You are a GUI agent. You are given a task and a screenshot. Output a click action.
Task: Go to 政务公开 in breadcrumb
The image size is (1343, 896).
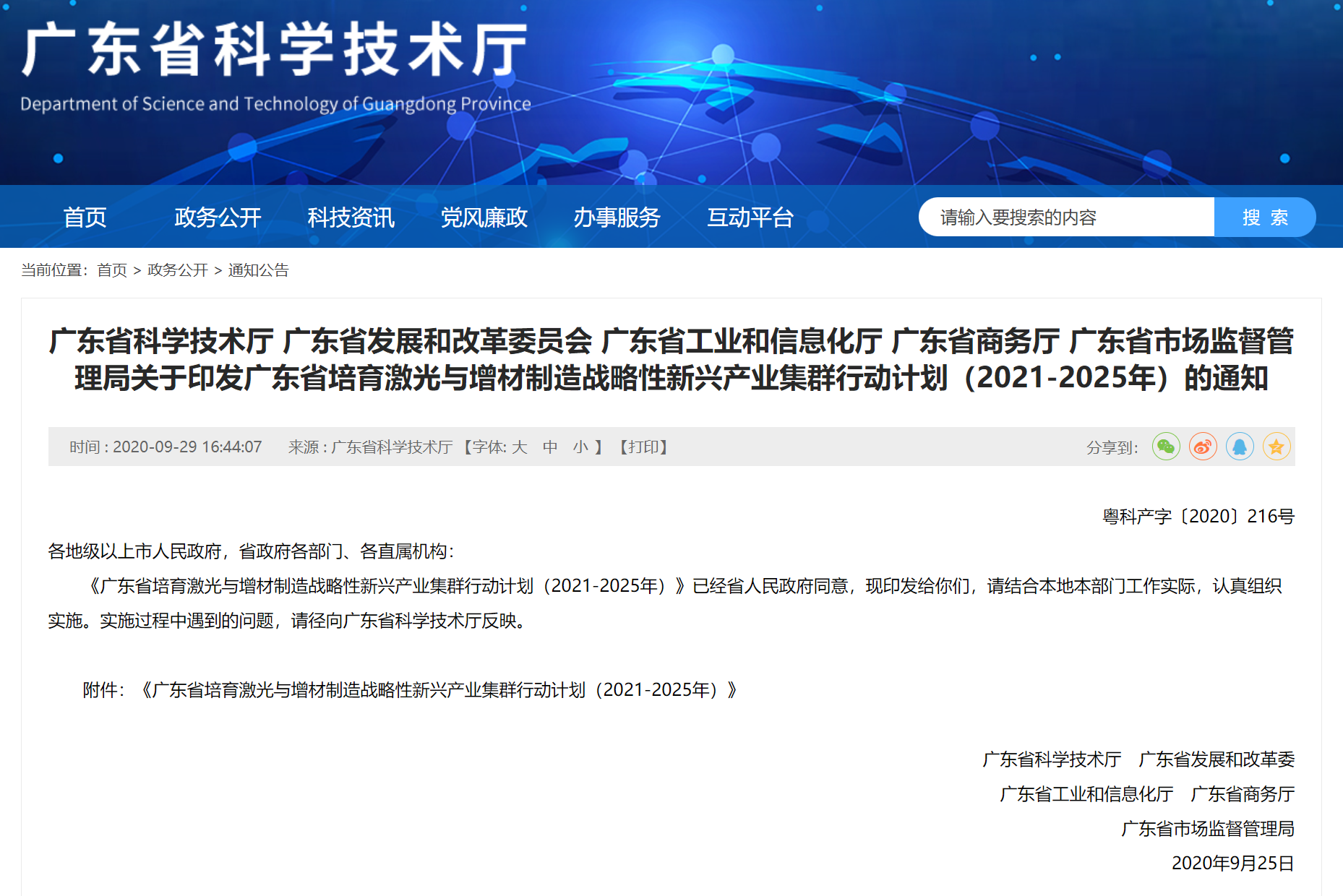178,270
